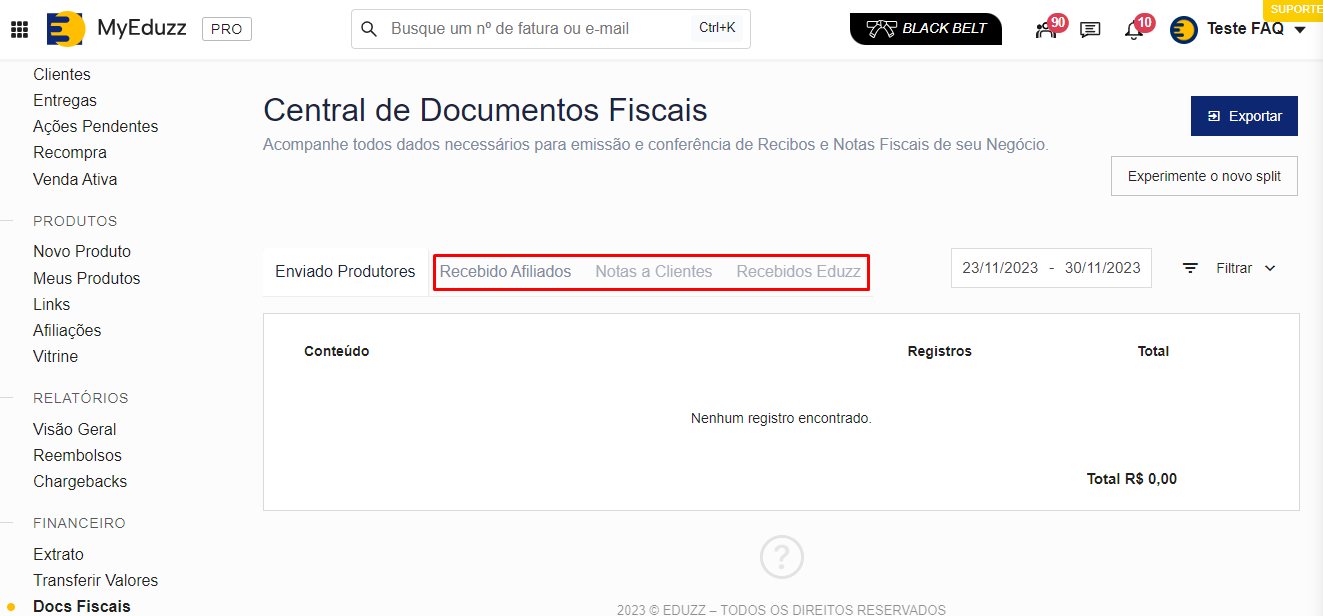The image size is (1323, 616).
Task: Click the search magnifier icon
Action: click(x=369, y=29)
